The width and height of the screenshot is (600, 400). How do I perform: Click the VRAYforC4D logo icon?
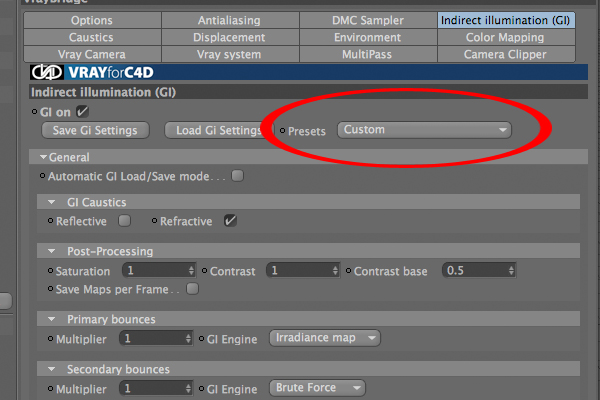47,72
